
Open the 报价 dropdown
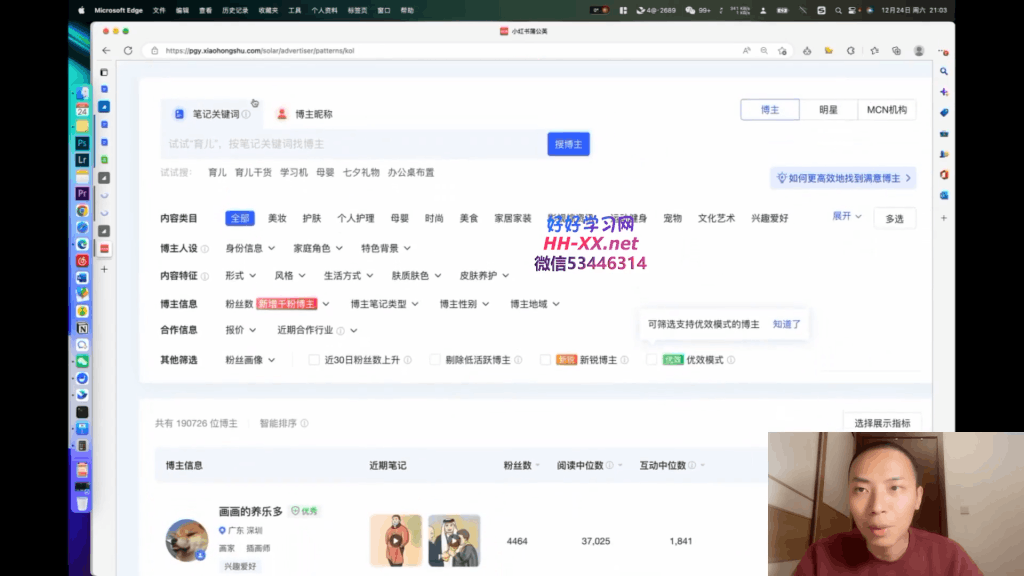[x=240, y=330]
